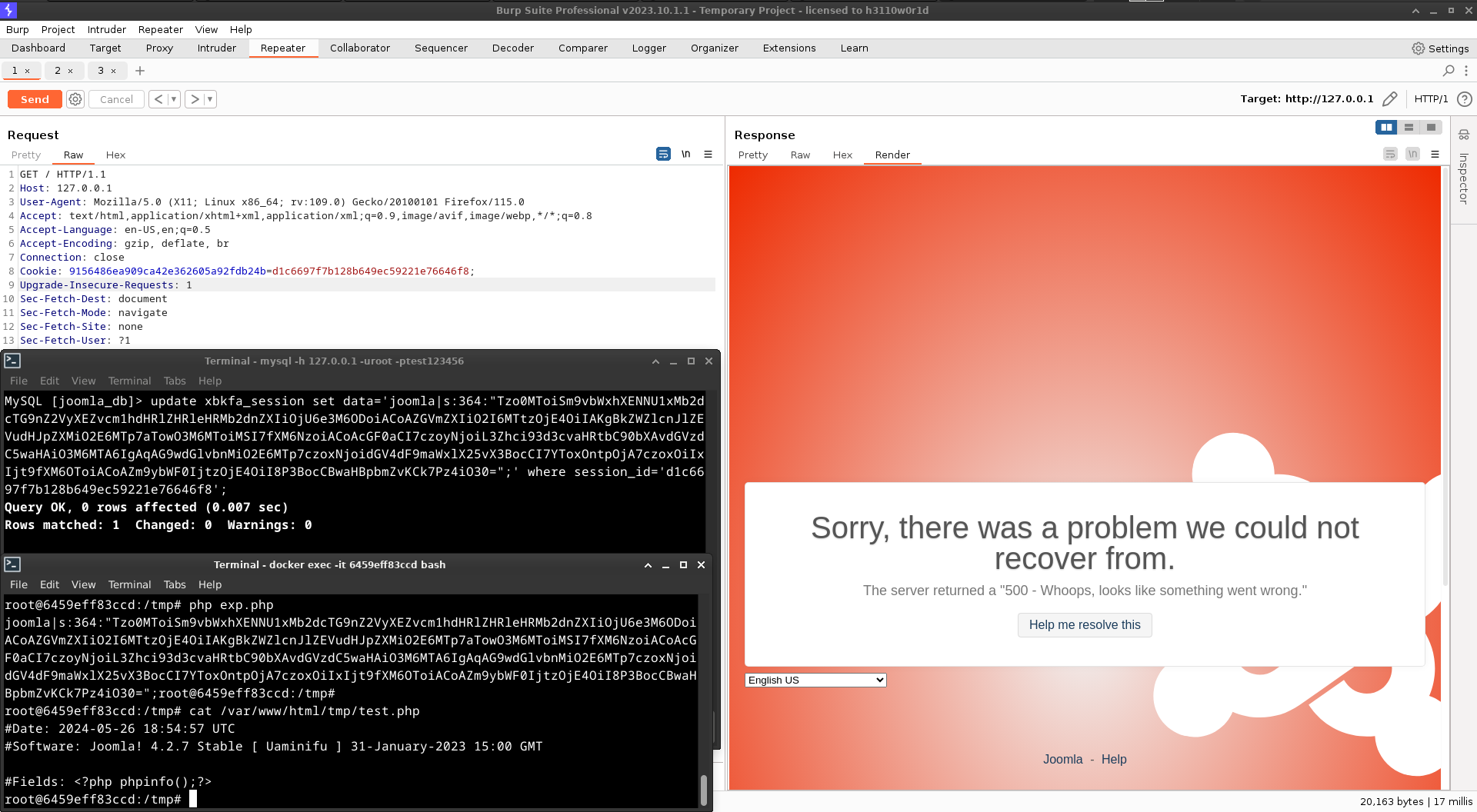Image resolution: width=1477 pixels, height=812 pixels.
Task: Add a new Repeater tab with plus icon
Action: click(x=140, y=71)
